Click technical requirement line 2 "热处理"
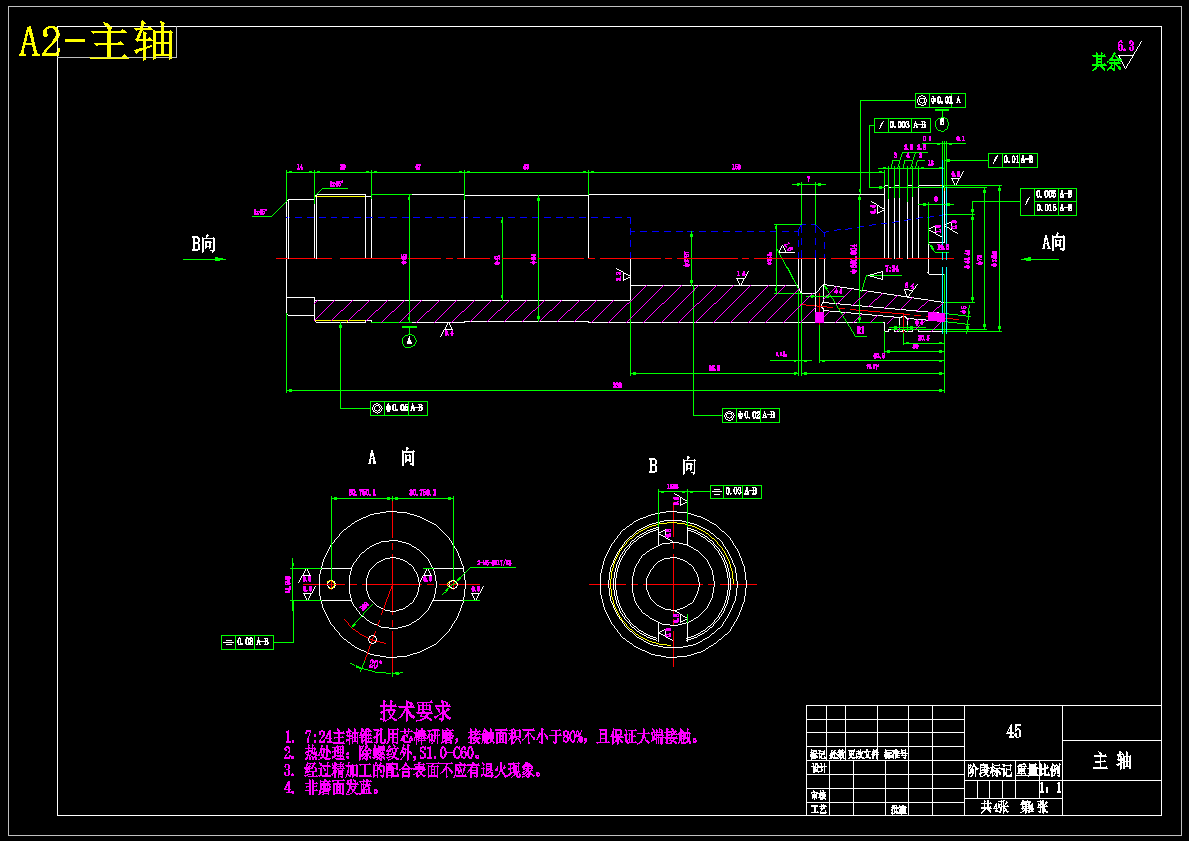 pos(382,753)
